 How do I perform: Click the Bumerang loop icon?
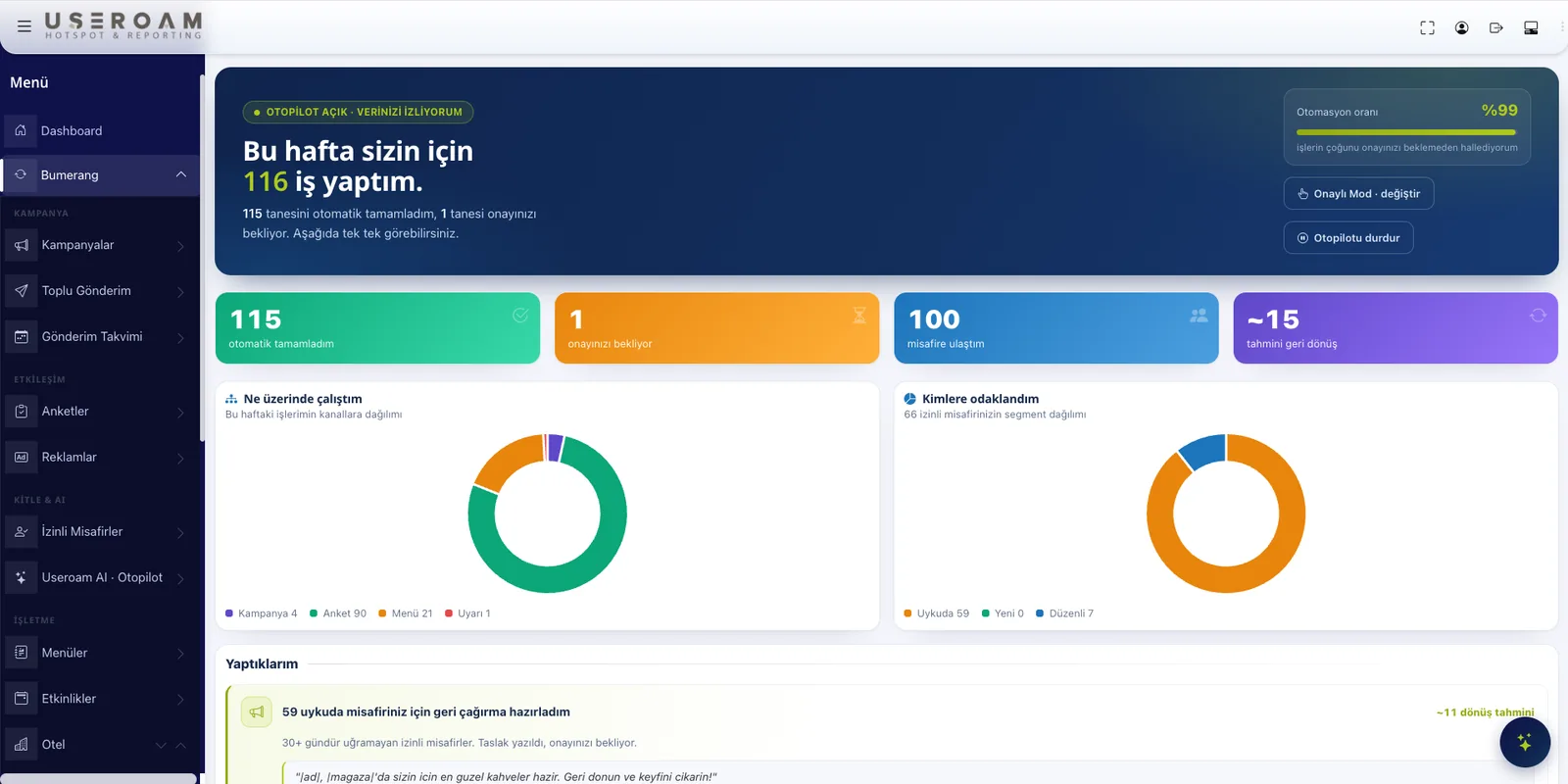click(21, 174)
